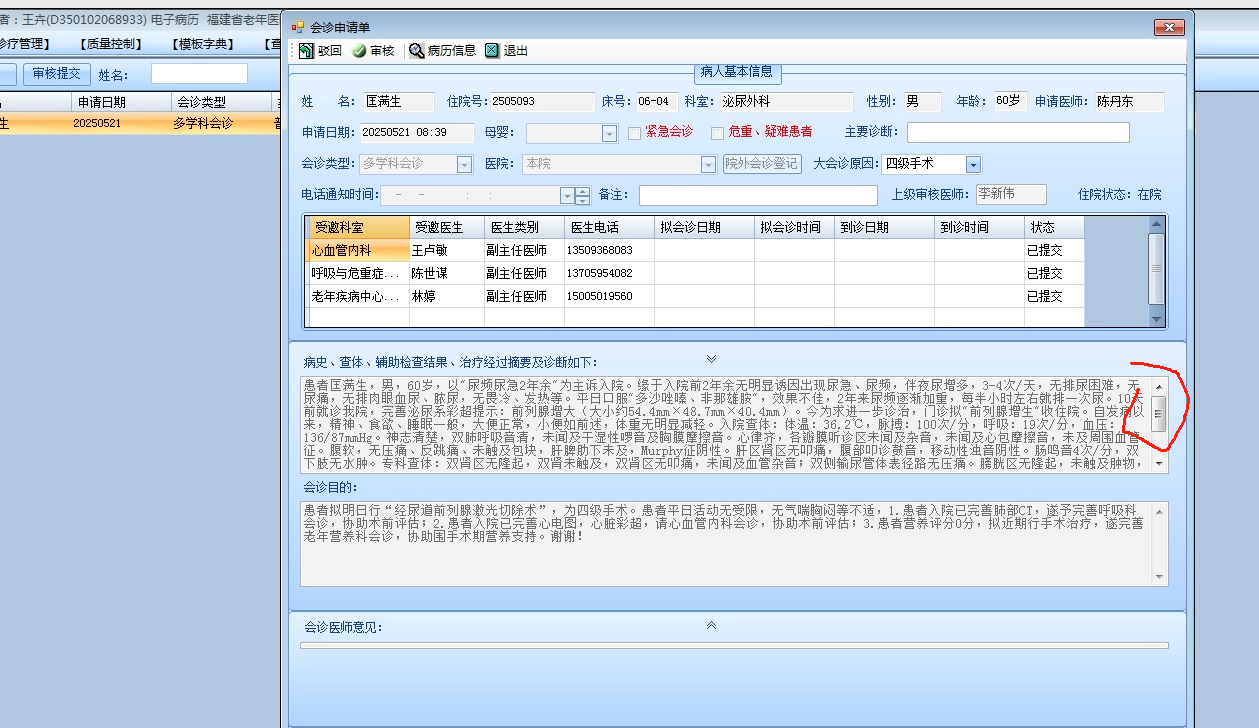Click the 医生电话 column header

click(x=609, y=227)
